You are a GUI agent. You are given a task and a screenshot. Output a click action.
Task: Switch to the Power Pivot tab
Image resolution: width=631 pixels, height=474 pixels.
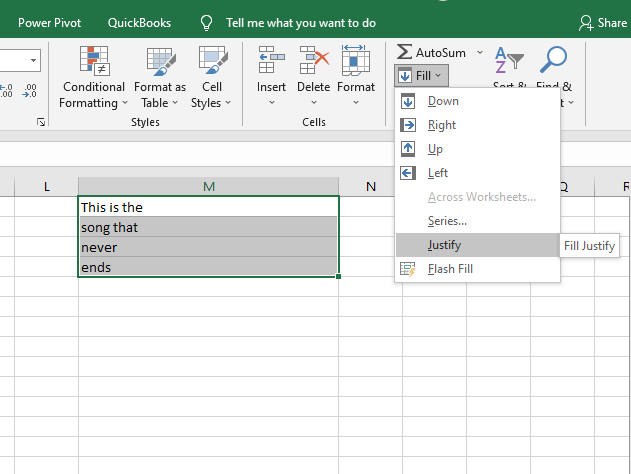pos(50,22)
